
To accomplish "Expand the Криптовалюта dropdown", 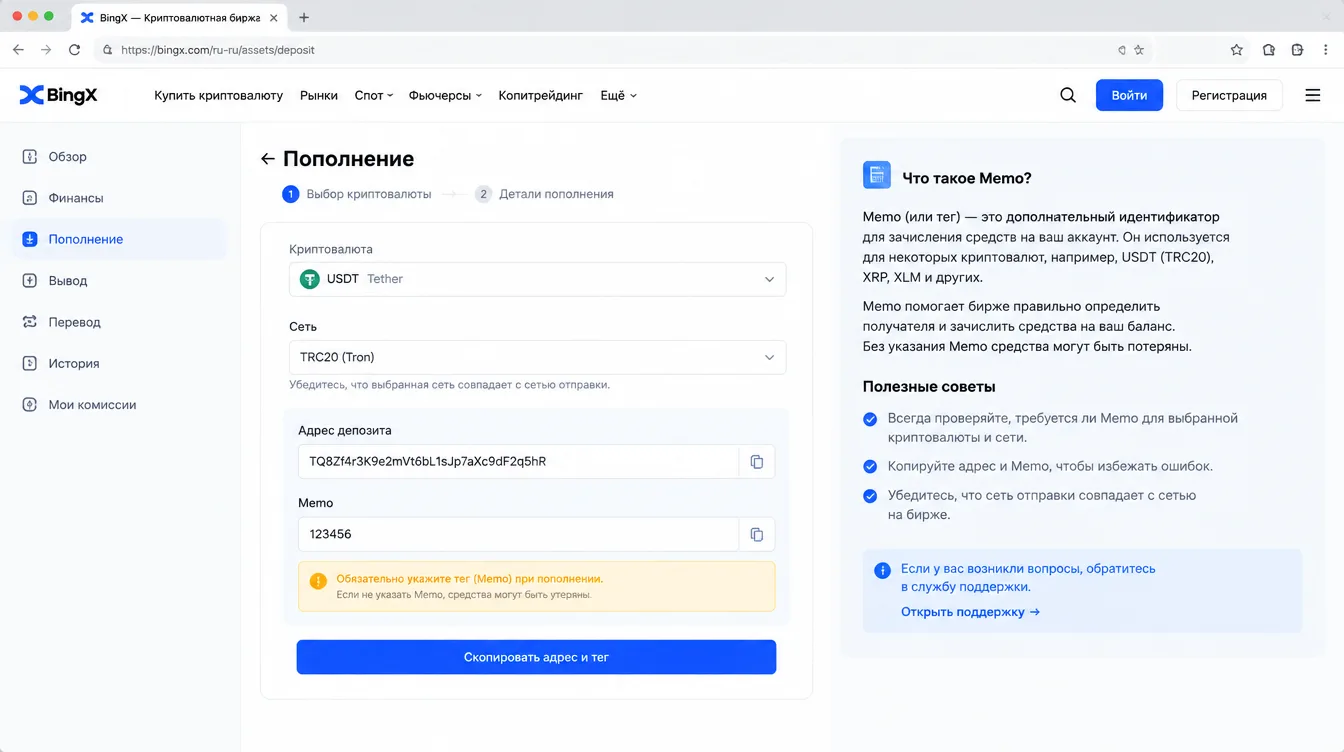I will tap(538, 279).
